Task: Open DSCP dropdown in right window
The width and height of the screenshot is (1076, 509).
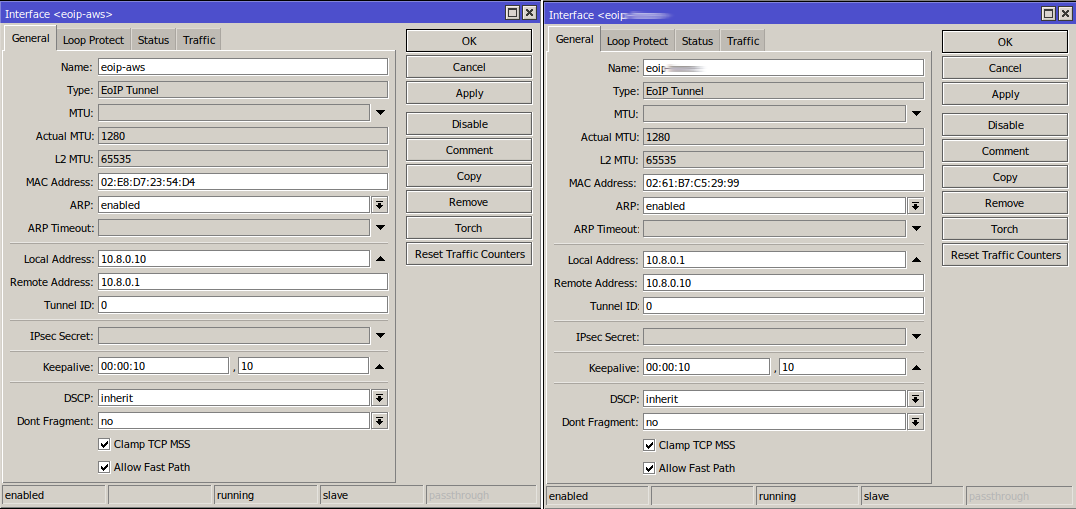Action: (x=915, y=399)
